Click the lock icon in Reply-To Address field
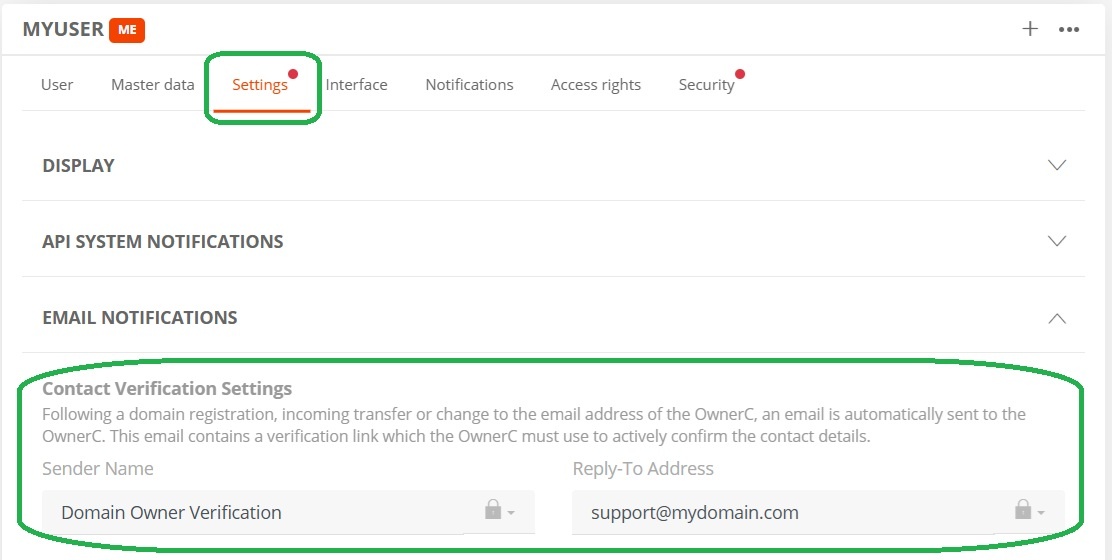This screenshot has width=1112, height=560. coord(1023,509)
